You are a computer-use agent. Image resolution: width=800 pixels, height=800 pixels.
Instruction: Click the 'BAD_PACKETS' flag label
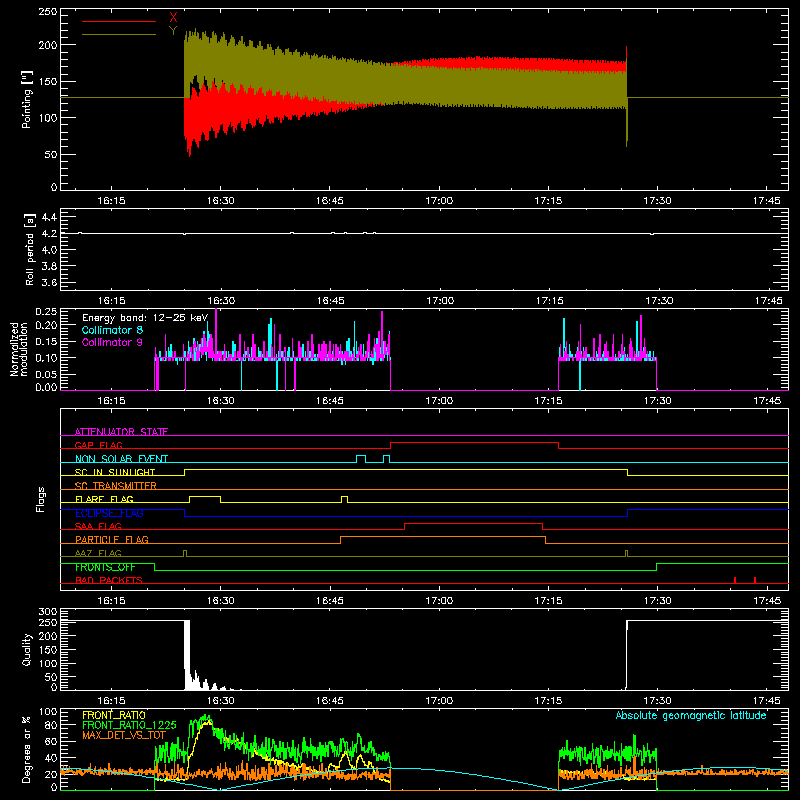tap(109, 580)
